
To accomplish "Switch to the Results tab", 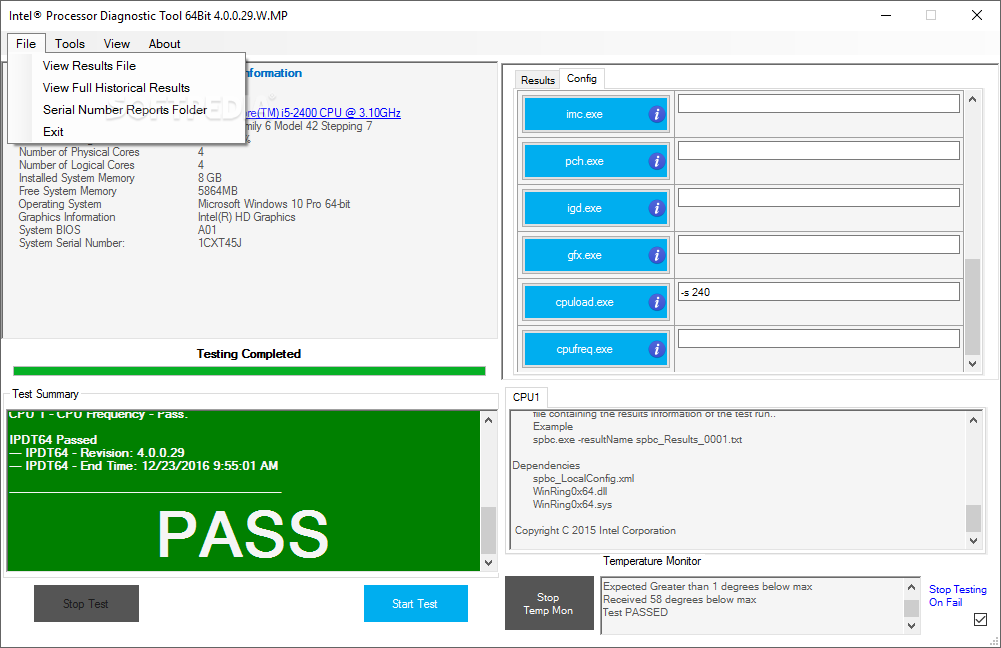I will click(x=538, y=80).
